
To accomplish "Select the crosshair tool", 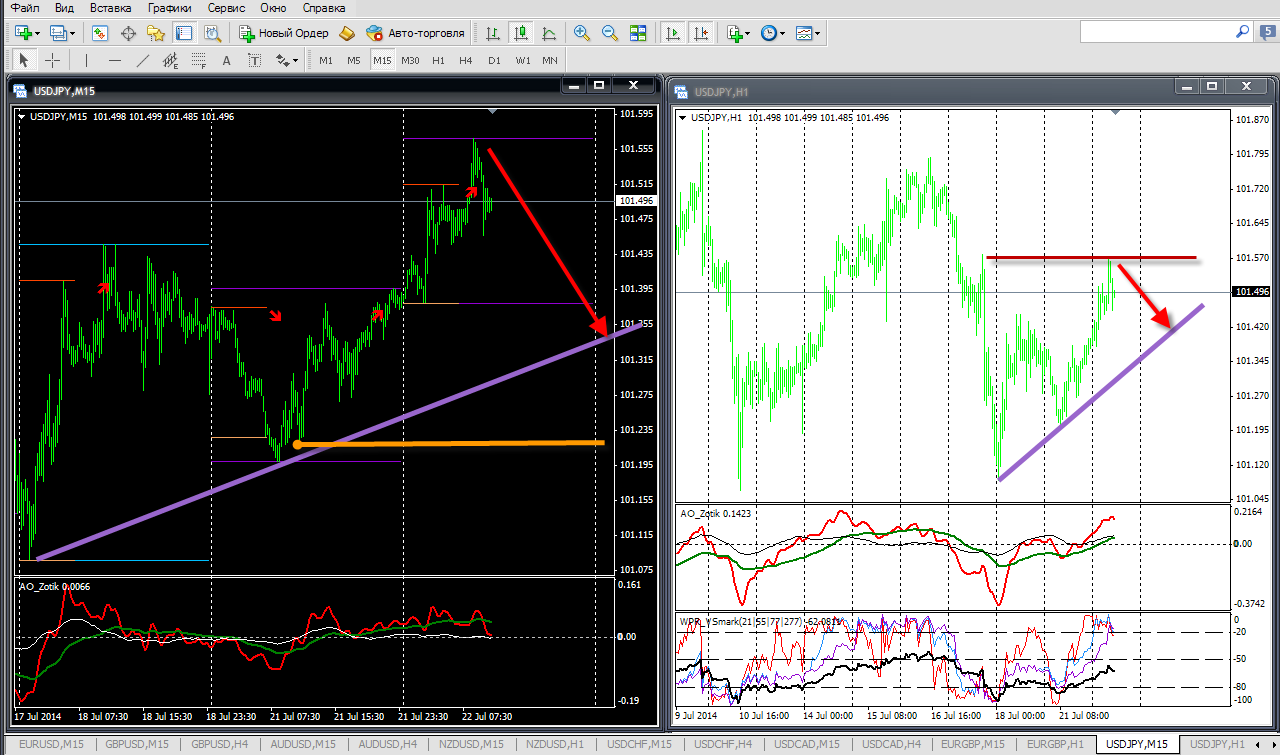I will tap(53, 60).
